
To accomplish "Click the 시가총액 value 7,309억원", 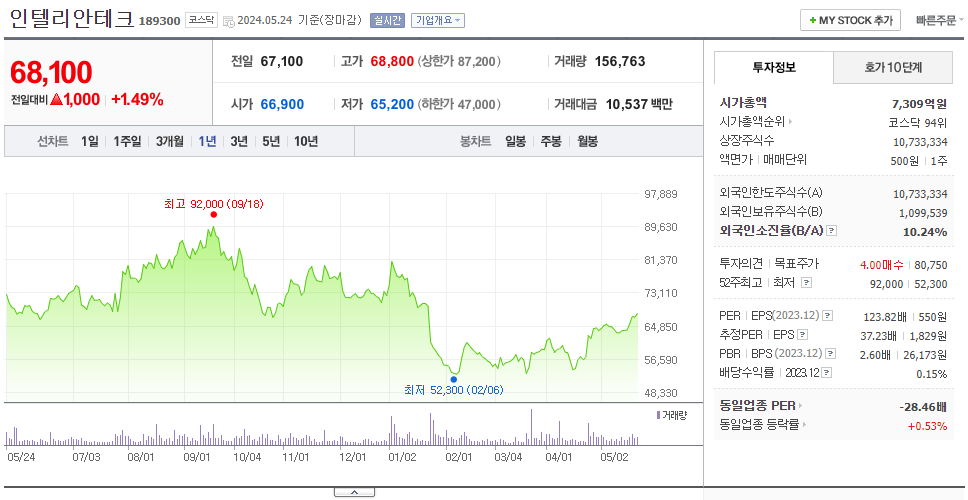I will (x=919, y=103).
